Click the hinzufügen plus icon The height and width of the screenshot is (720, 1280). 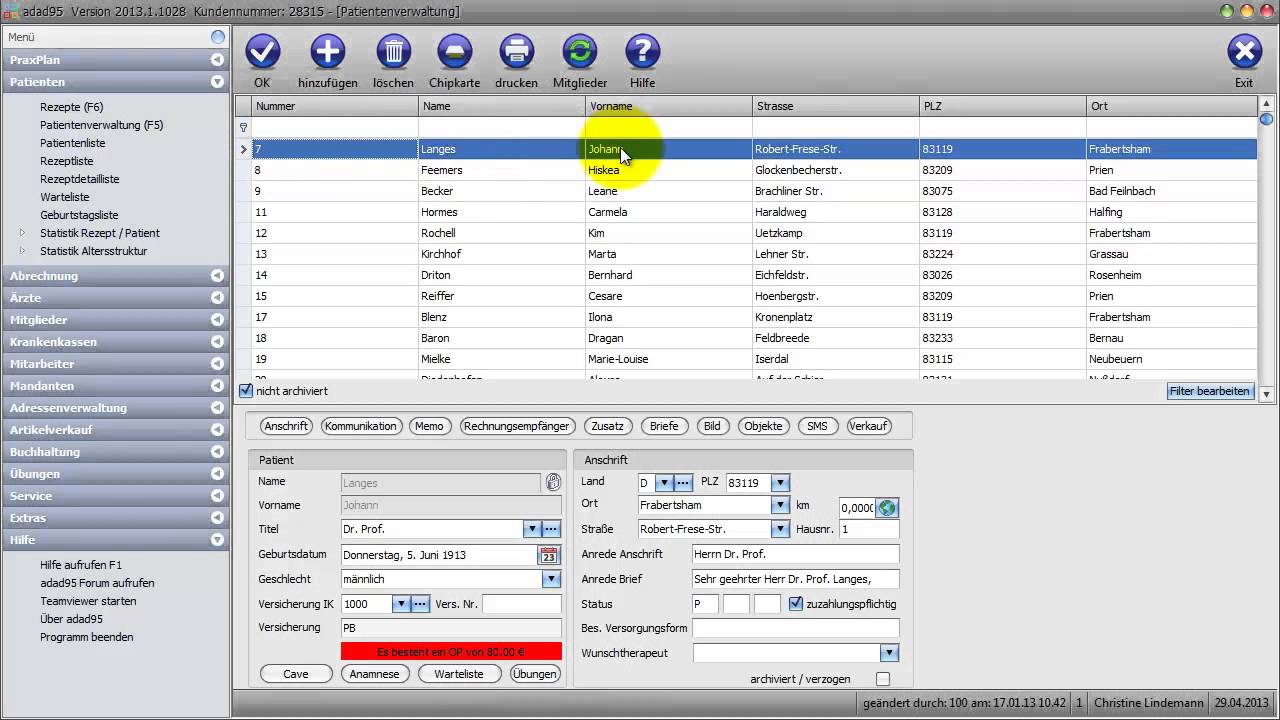point(327,52)
